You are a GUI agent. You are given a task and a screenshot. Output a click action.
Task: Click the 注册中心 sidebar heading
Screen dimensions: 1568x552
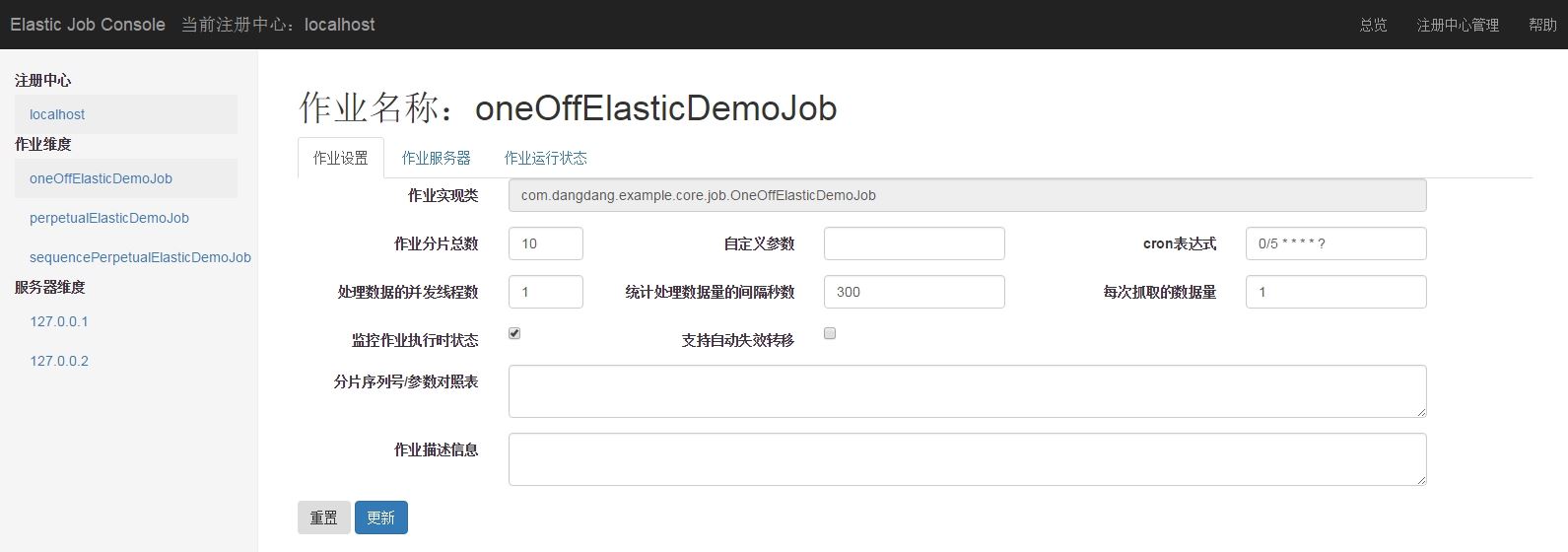pos(42,80)
